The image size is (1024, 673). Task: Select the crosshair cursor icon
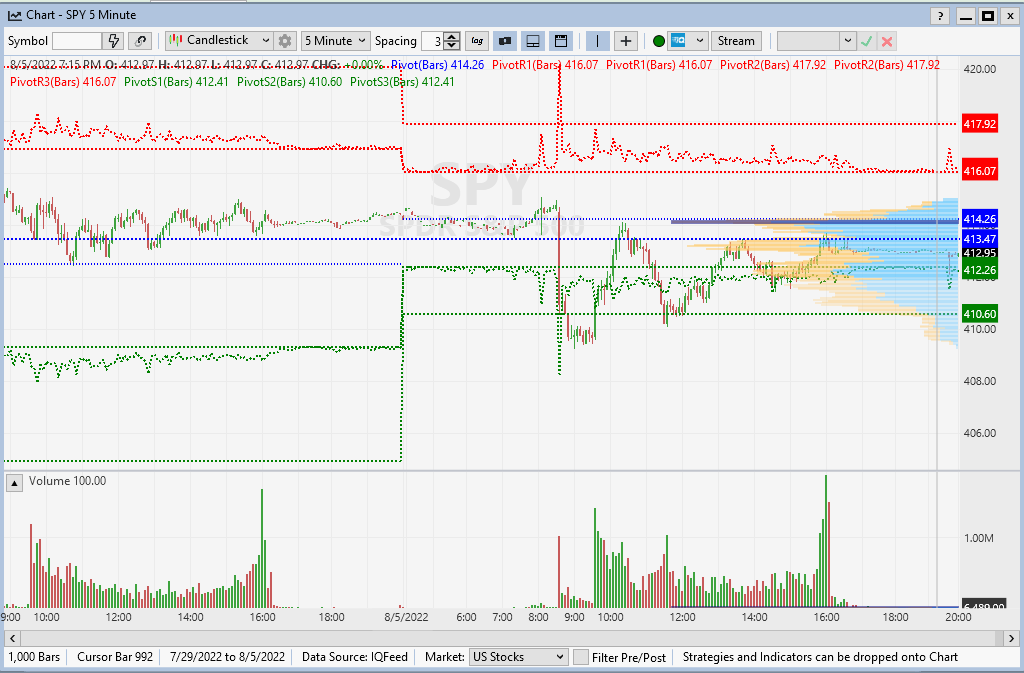point(626,40)
